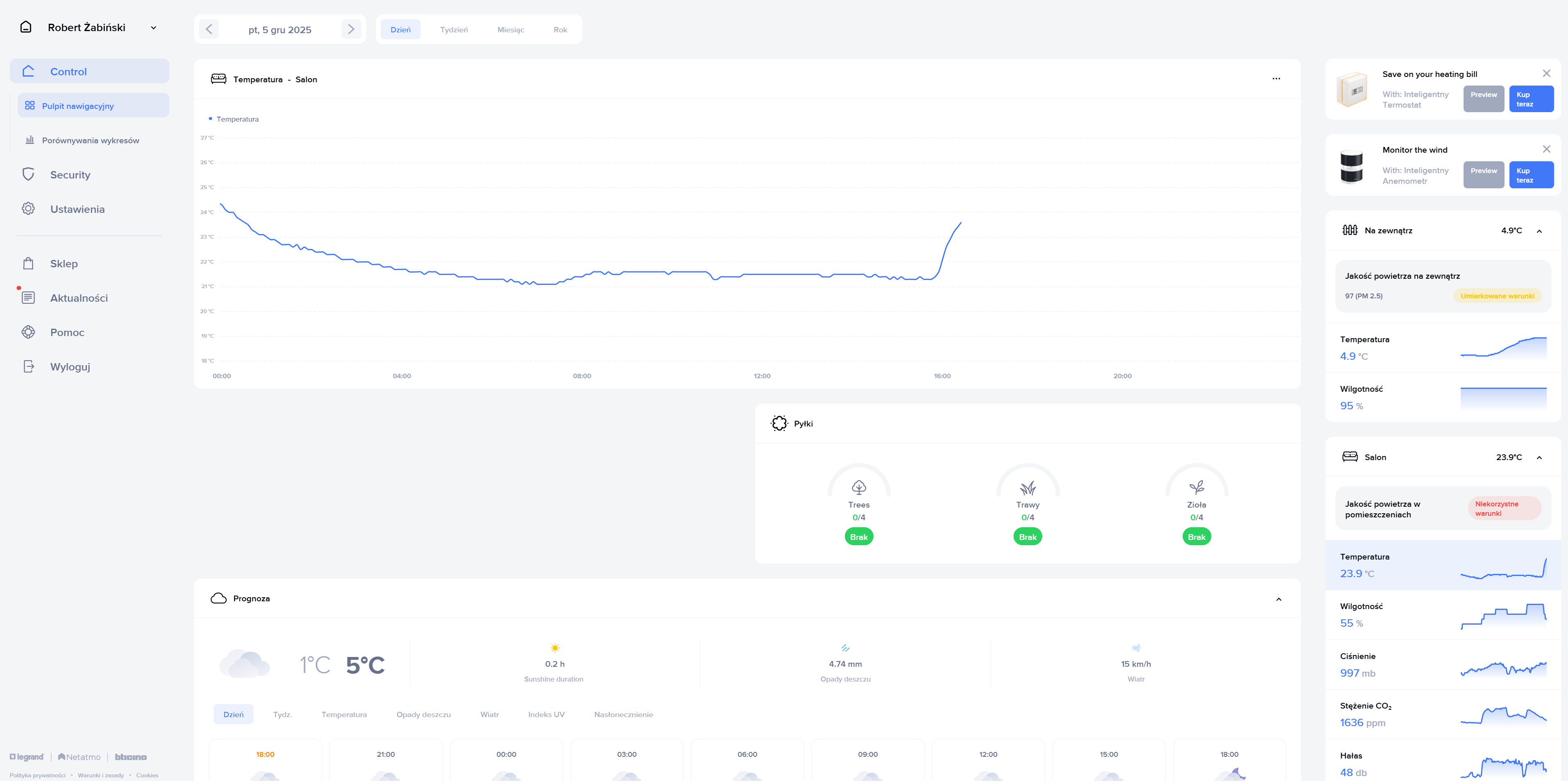Open Ustawienia gear icon
1568x781 pixels.
click(x=28, y=209)
